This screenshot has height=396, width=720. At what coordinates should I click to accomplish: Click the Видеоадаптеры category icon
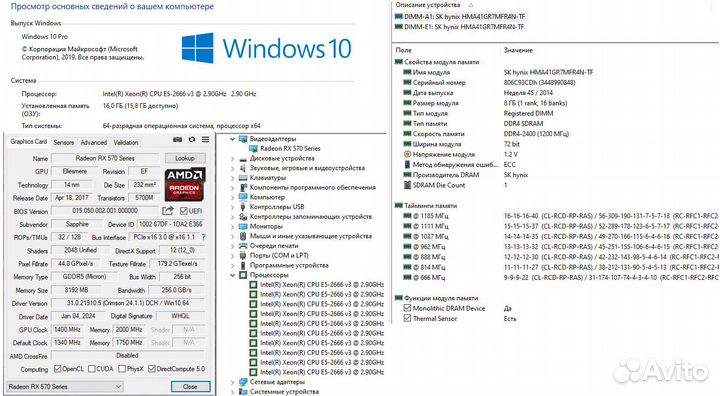click(x=243, y=139)
